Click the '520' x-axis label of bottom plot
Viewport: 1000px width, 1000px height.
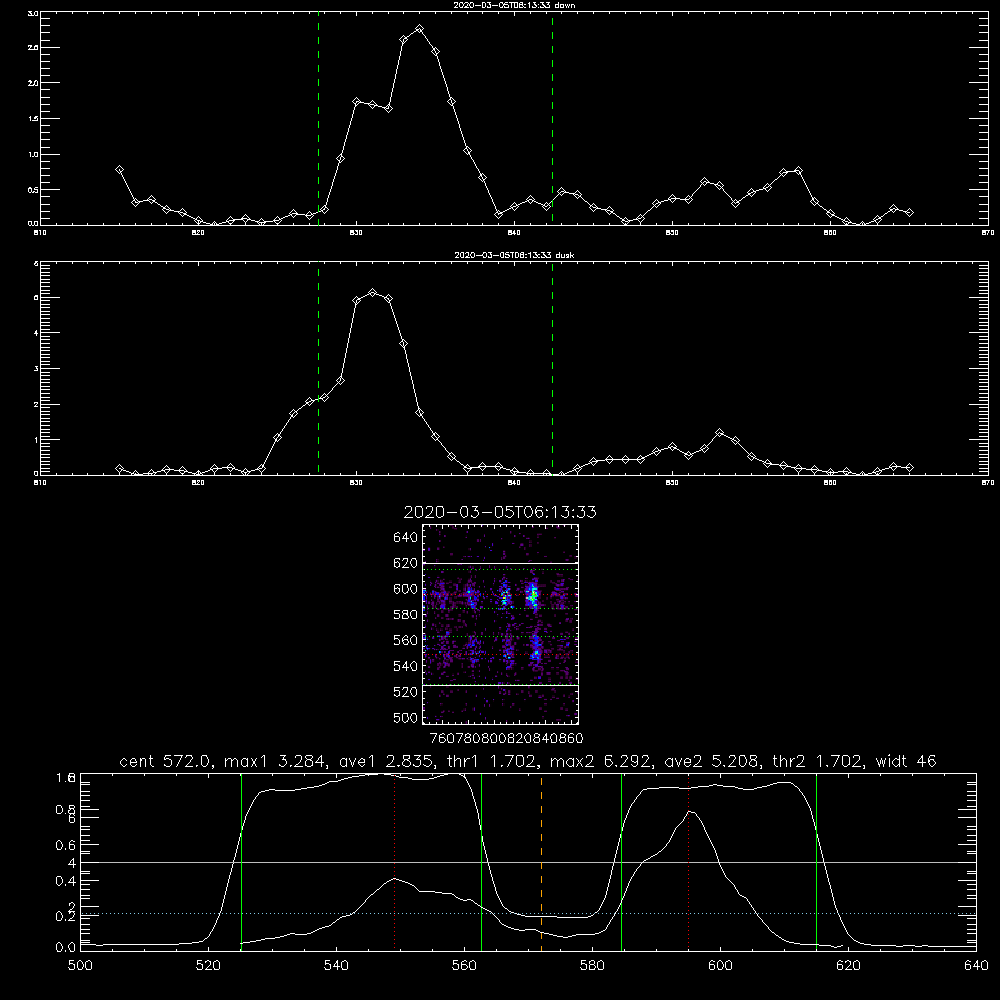(x=208, y=966)
